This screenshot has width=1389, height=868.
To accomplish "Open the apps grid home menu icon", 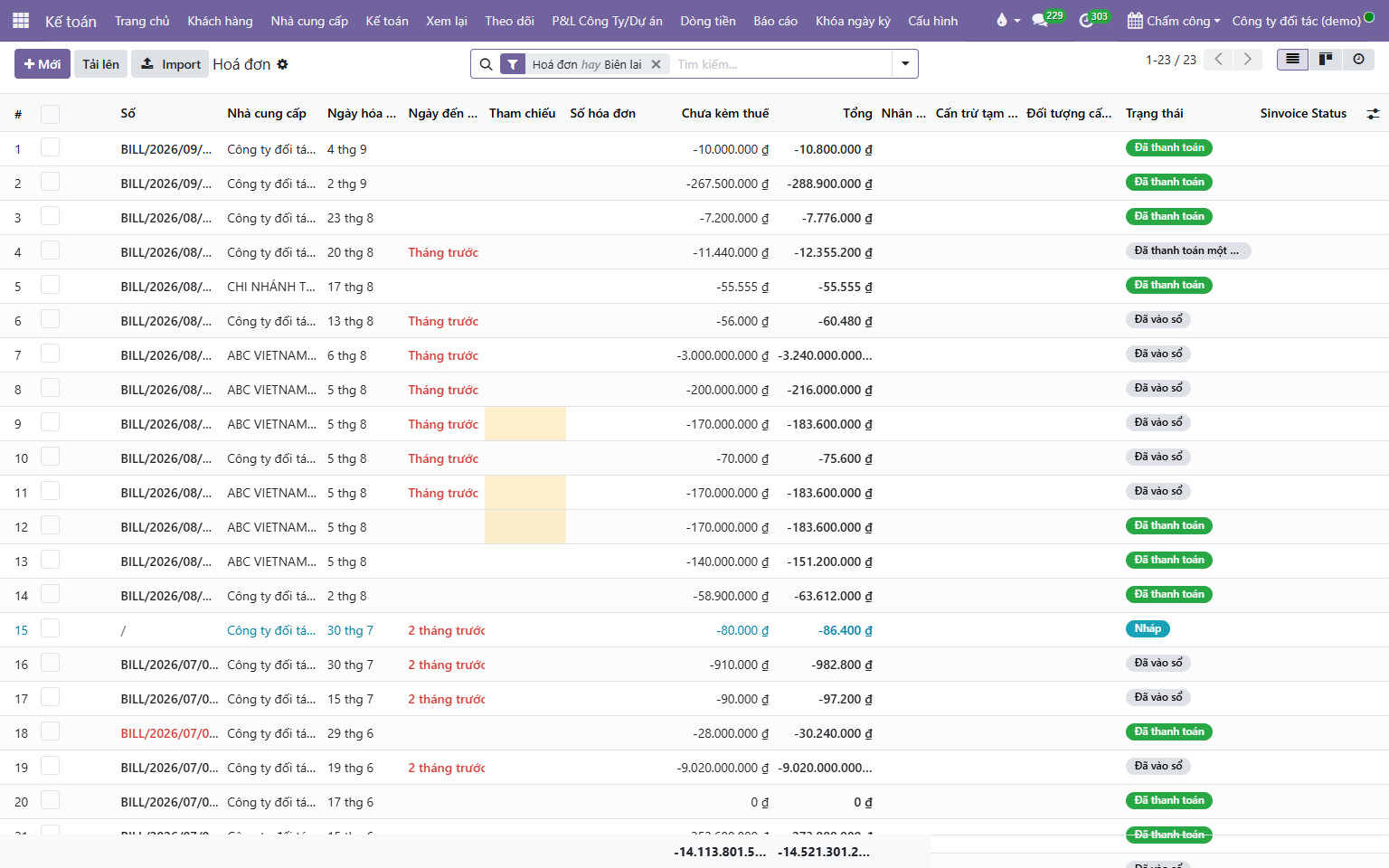I will tap(21, 20).
